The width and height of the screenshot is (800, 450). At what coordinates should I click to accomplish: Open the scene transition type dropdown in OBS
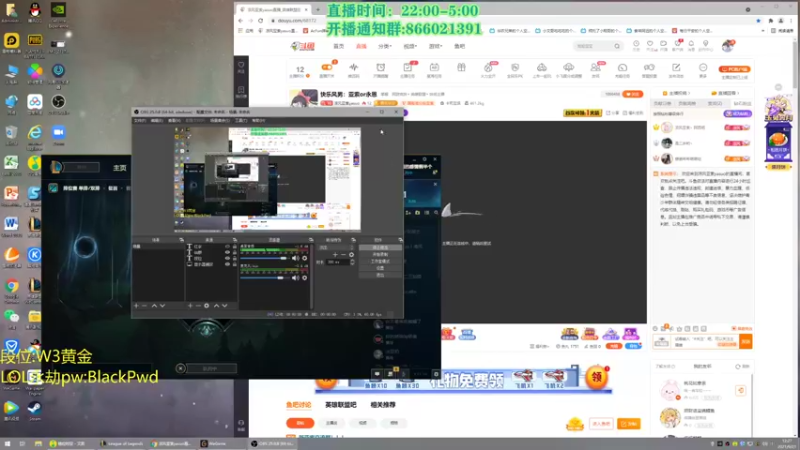pyautogui.click(x=336, y=247)
